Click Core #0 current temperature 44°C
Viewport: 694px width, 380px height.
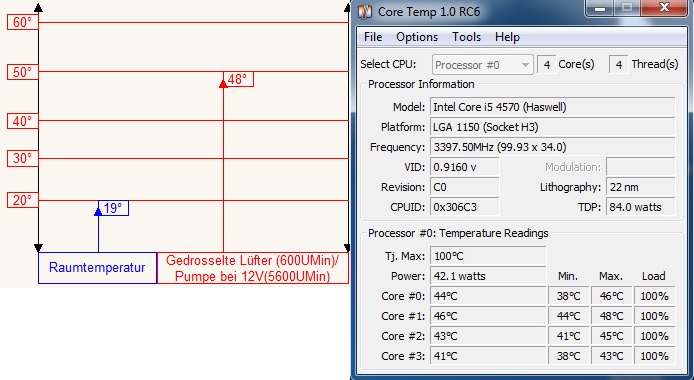[488, 296]
